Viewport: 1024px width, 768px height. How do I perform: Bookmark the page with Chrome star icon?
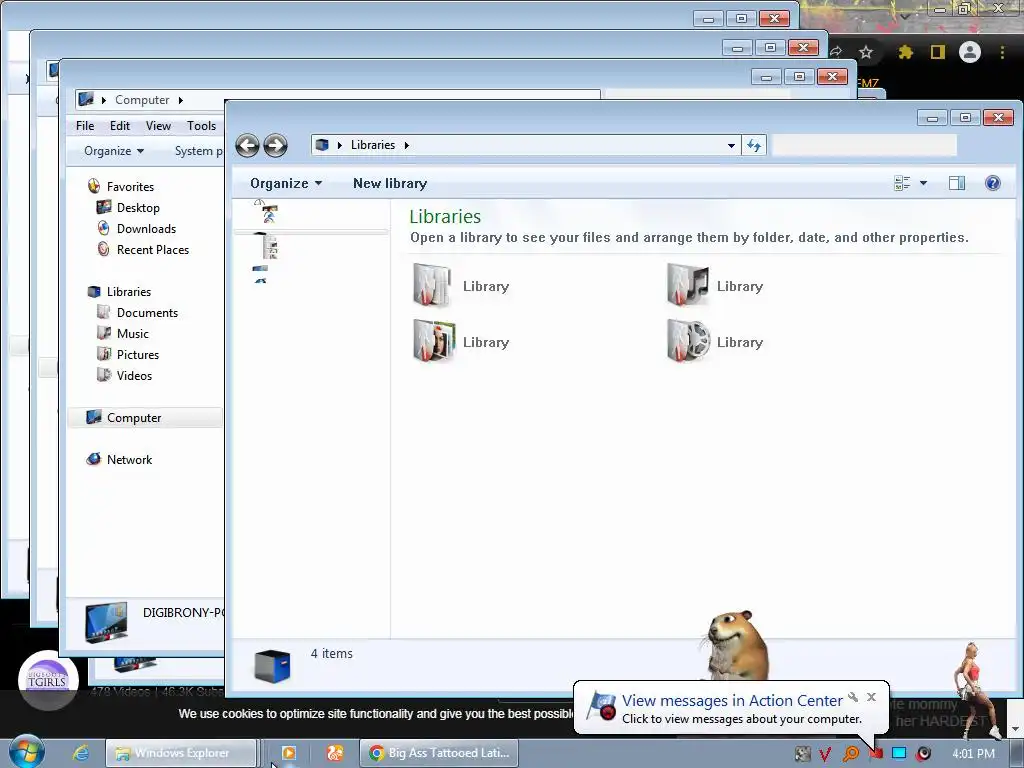(x=865, y=52)
